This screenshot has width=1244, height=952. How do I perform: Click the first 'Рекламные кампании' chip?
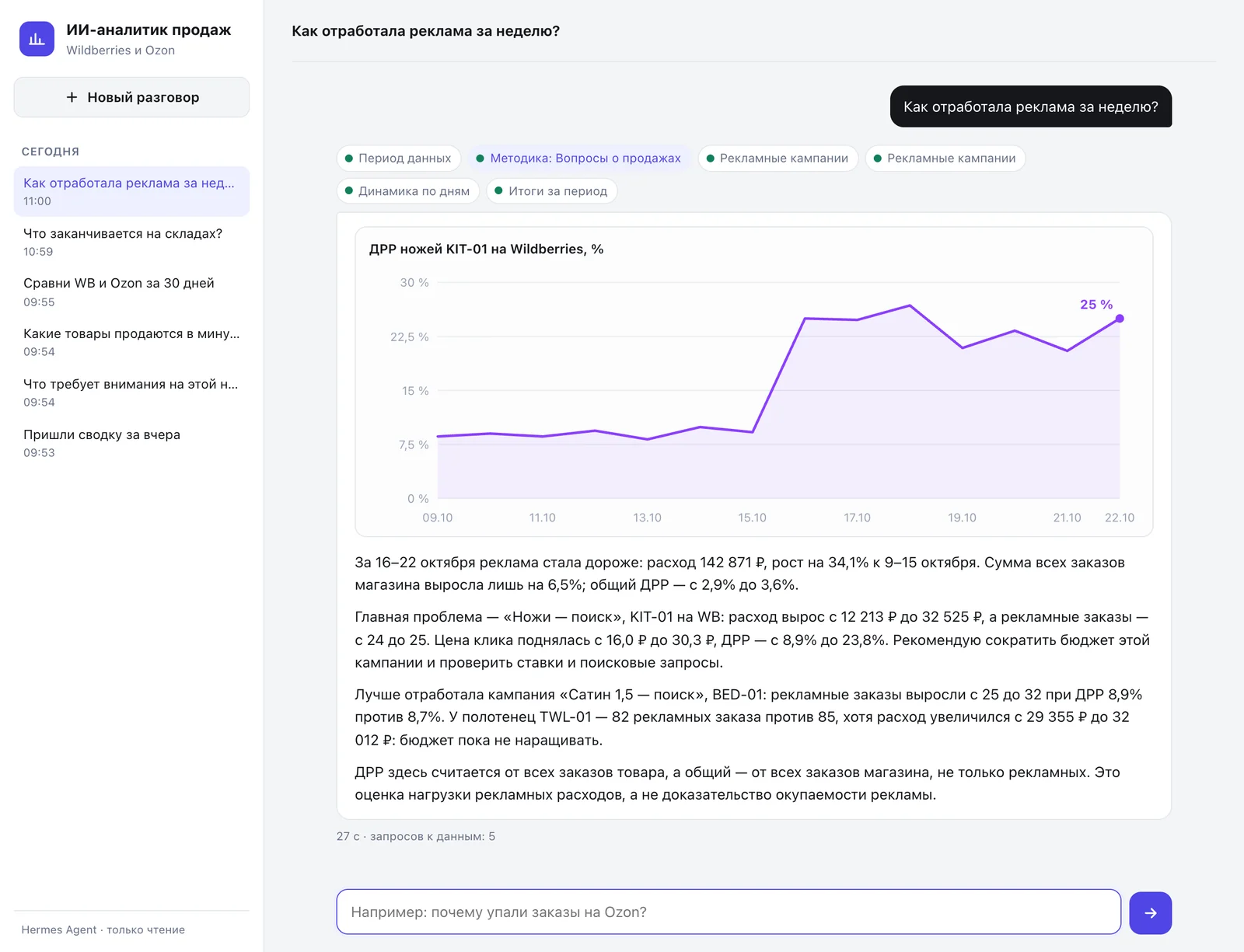pyautogui.click(x=777, y=159)
